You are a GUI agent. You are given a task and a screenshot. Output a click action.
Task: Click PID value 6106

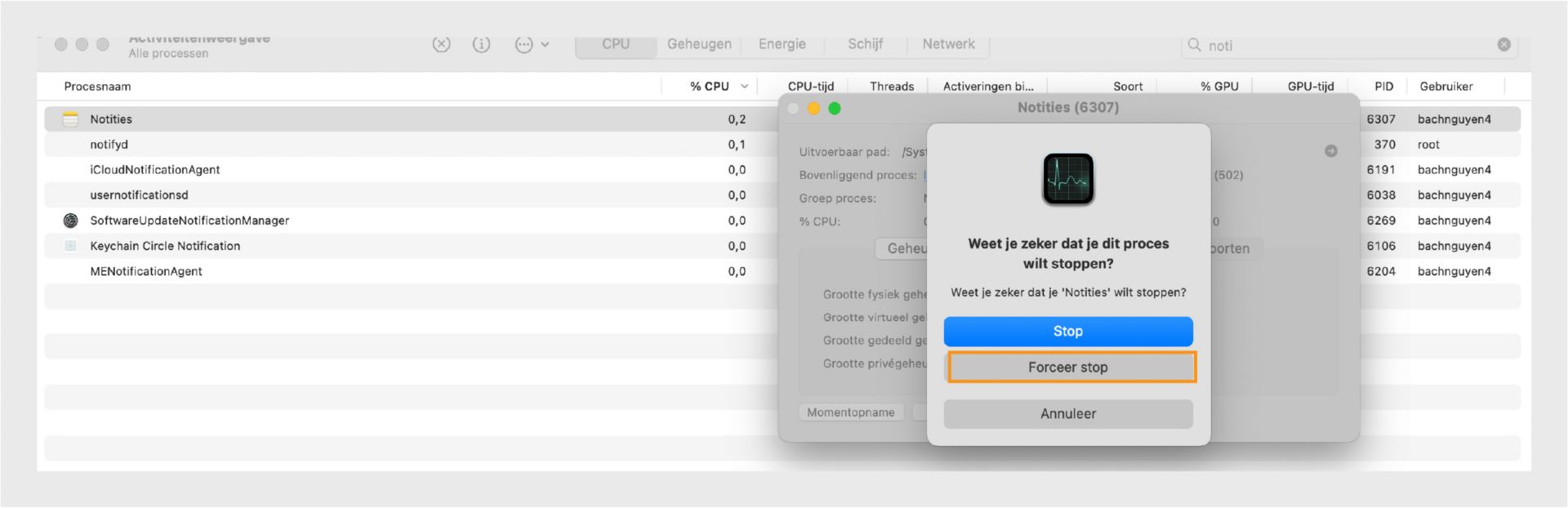coord(1381,246)
